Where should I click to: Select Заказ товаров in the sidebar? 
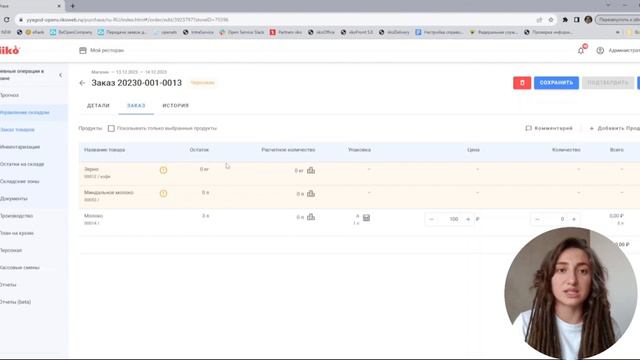pyautogui.click(x=17, y=130)
